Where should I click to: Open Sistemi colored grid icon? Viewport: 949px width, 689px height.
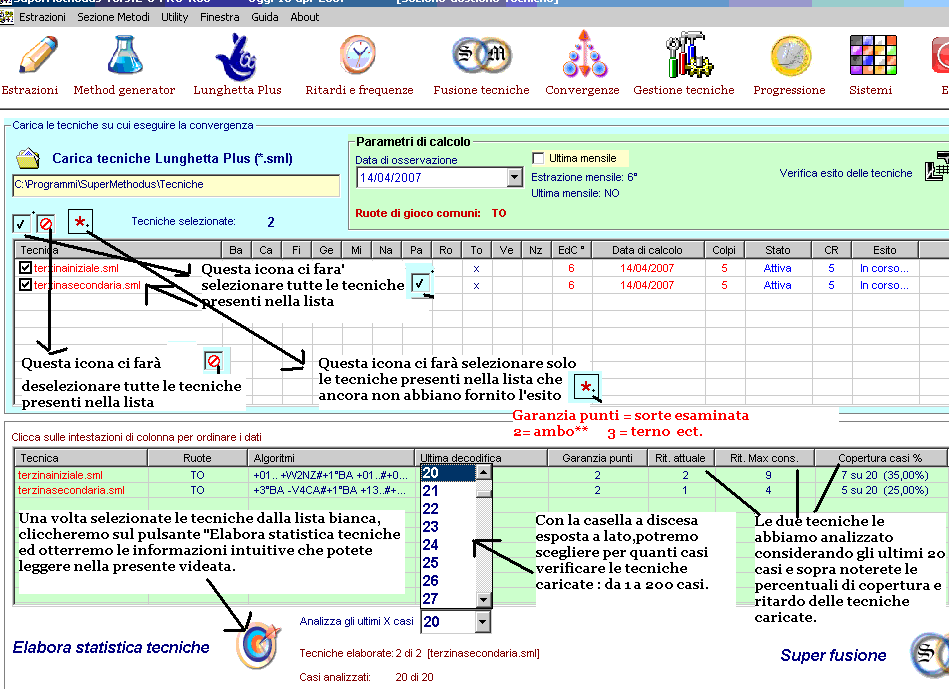tap(873, 55)
